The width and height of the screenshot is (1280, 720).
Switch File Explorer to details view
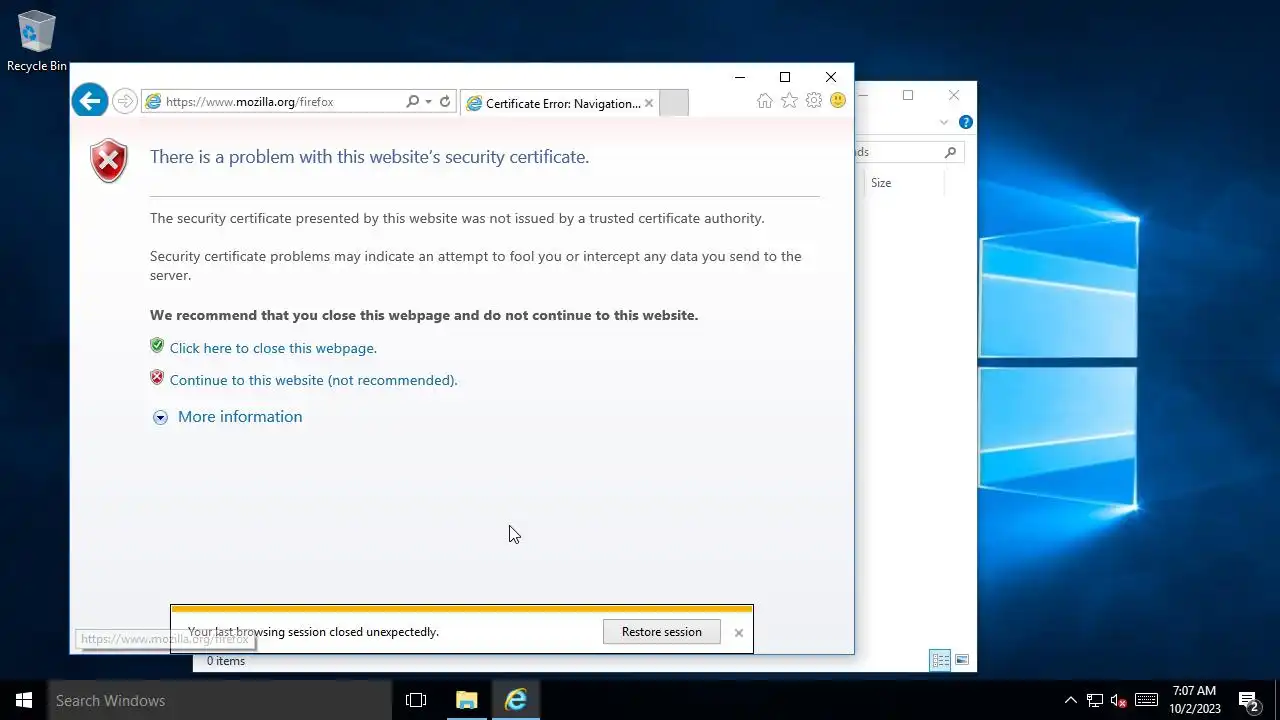940,660
